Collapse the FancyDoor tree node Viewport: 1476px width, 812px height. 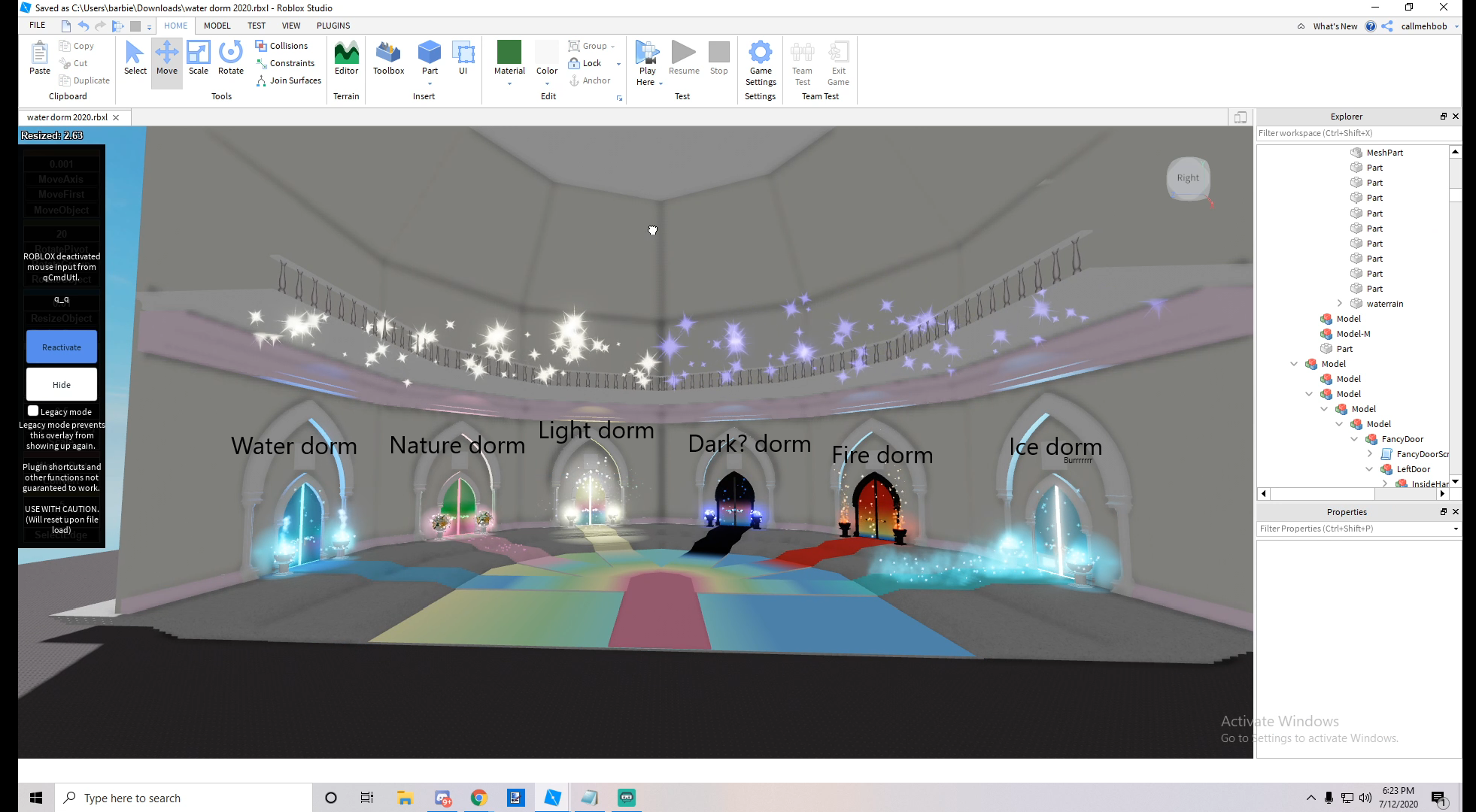click(x=1355, y=439)
